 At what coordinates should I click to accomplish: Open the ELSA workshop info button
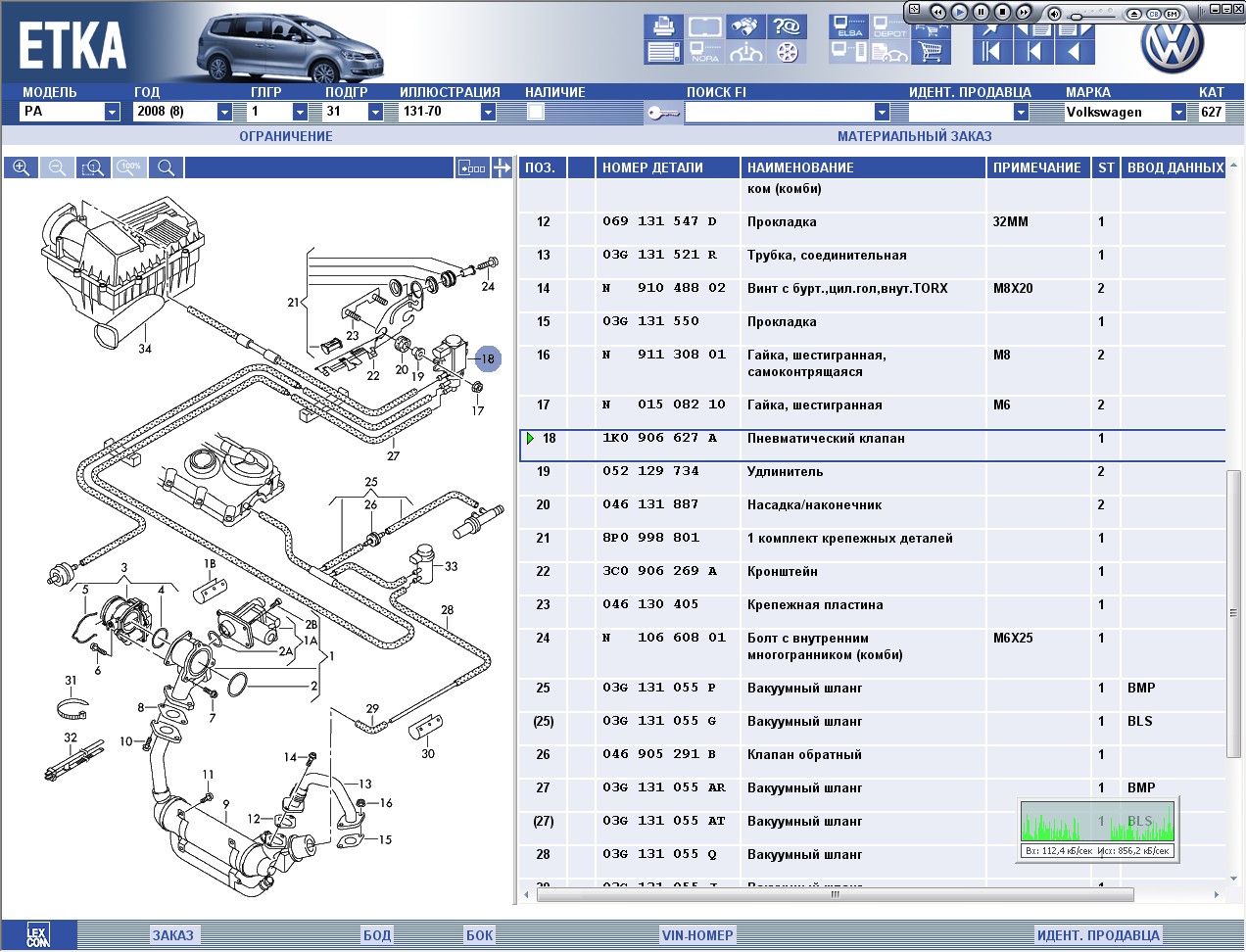point(848,26)
